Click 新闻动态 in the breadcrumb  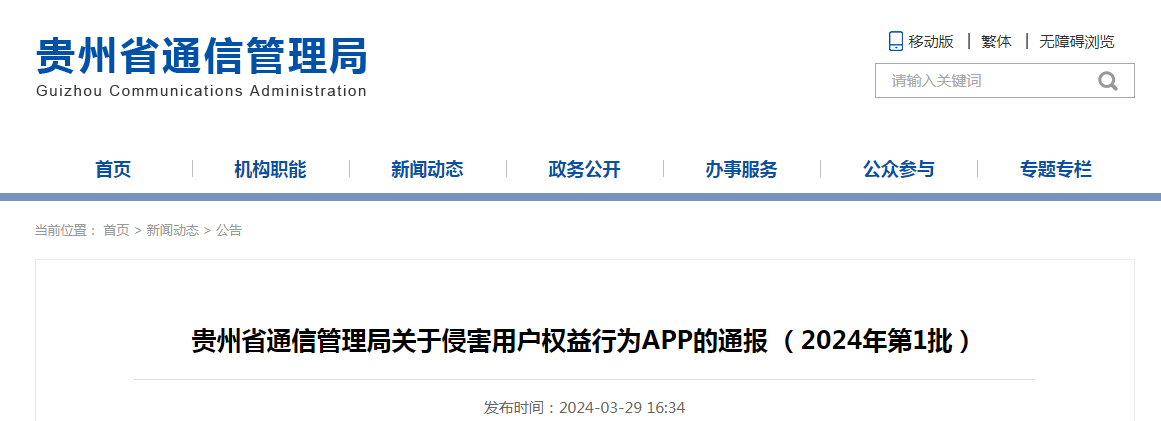point(173,230)
